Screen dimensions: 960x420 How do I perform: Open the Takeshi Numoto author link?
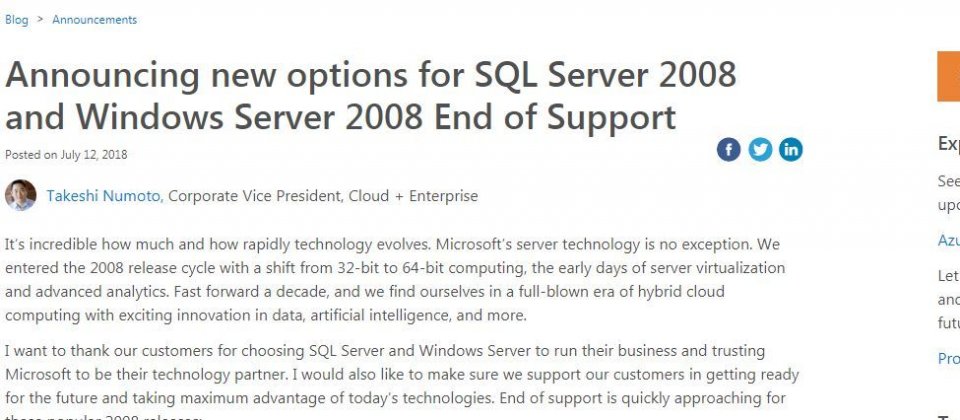click(x=105, y=196)
